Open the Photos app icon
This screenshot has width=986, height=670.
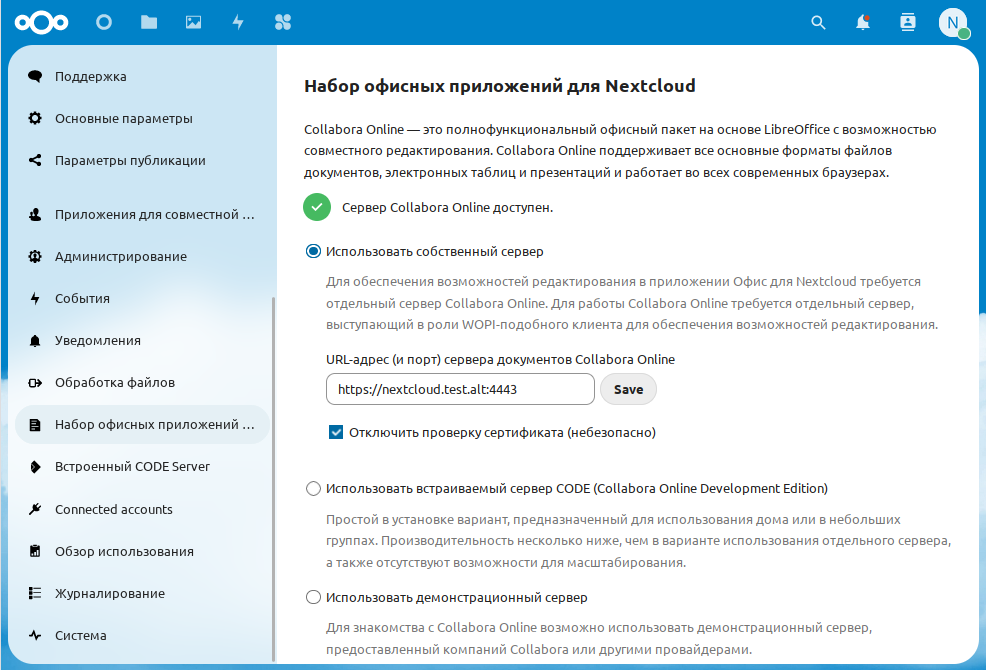[194, 23]
